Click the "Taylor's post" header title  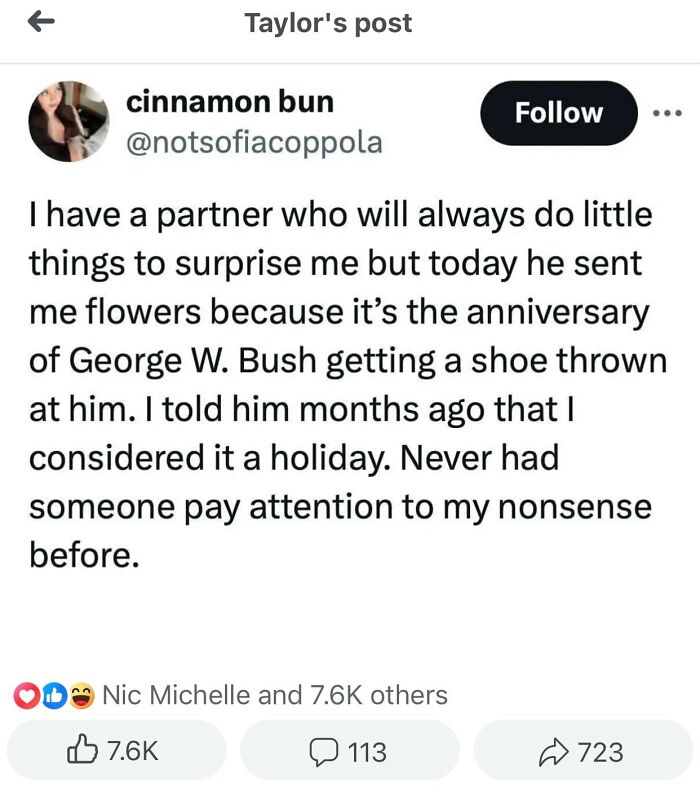click(x=328, y=23)
